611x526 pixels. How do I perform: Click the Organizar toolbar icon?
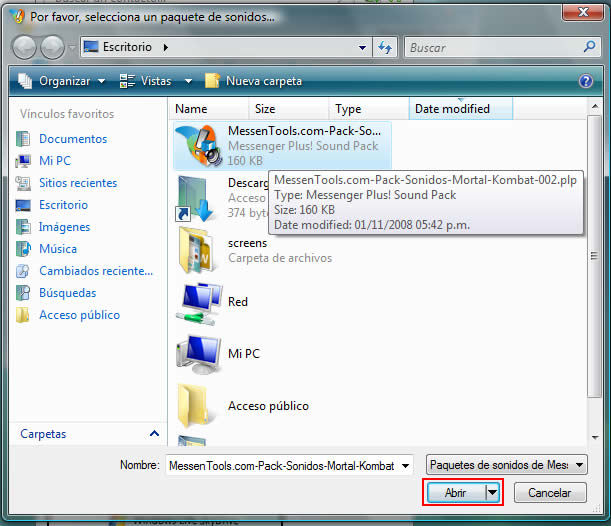click(25, 81)
